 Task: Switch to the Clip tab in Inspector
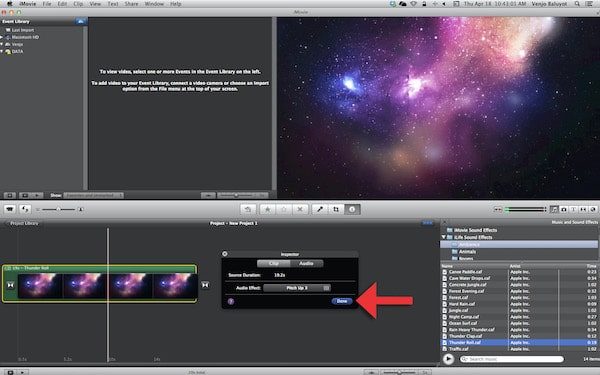click(274, 263)
